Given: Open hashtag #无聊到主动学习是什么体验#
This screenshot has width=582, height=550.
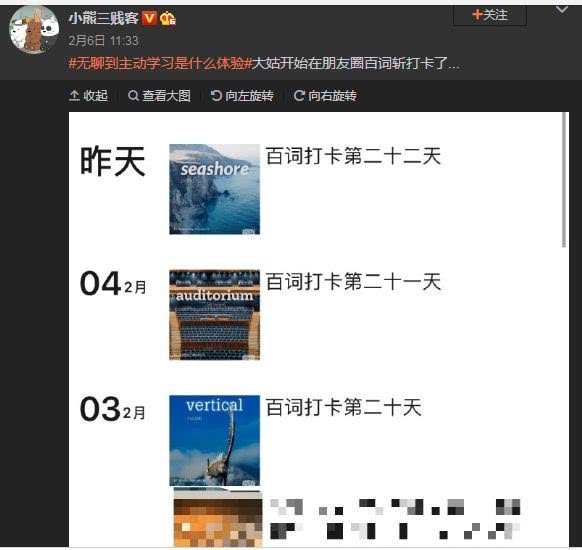Looking at the screenshot, I should tap(160, 63).
